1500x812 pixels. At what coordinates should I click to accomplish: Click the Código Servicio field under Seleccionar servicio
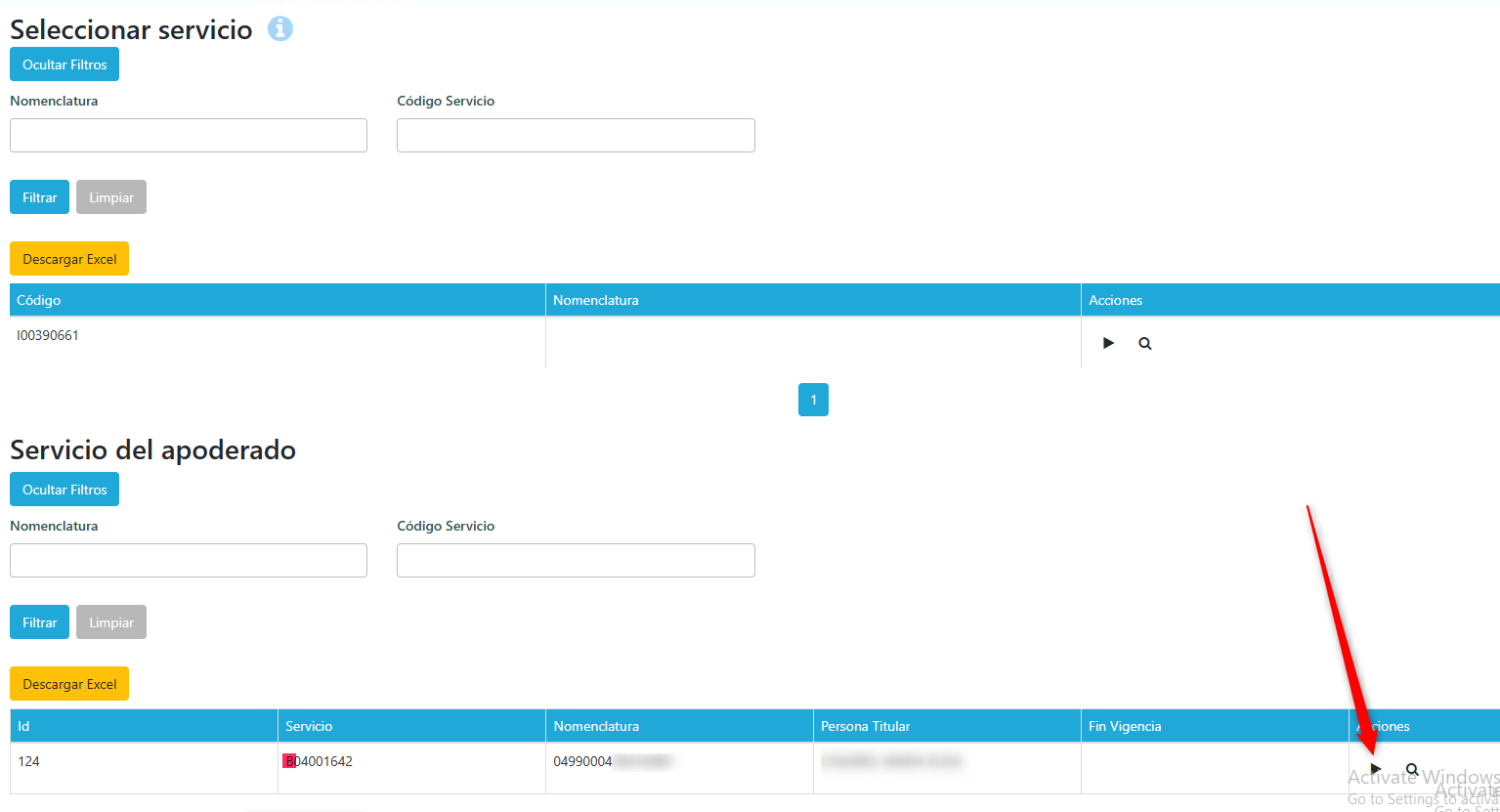576,135
